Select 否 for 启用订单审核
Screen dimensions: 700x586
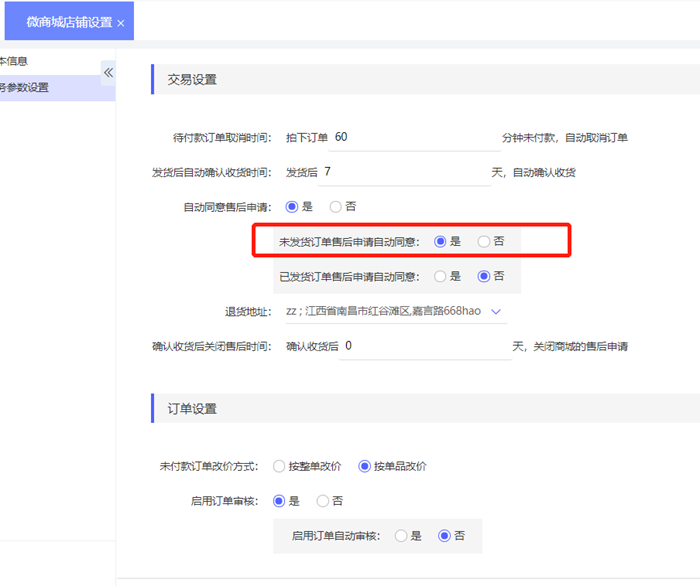(x=322, y=500)
